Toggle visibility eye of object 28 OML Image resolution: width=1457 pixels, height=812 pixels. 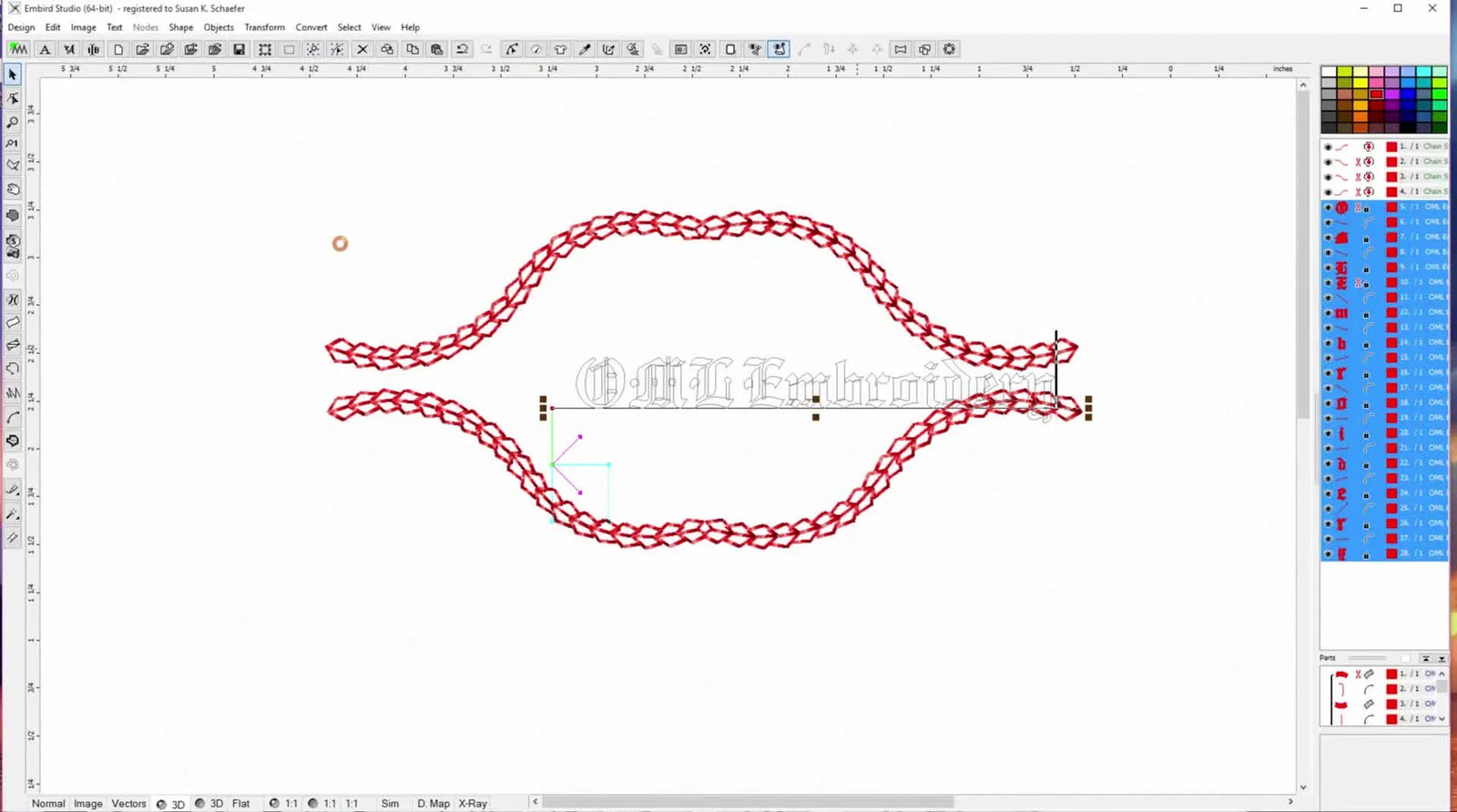tap(1328, 553)
